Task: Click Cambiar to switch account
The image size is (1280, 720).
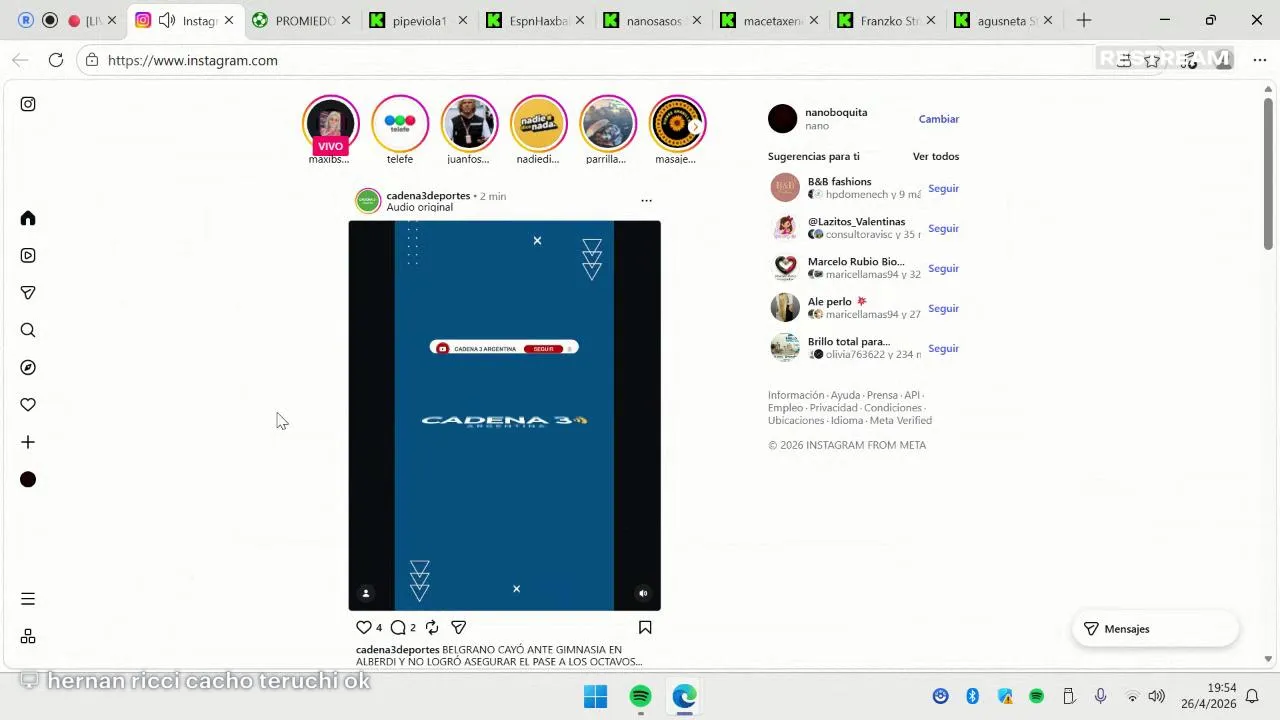Action: 939,119
